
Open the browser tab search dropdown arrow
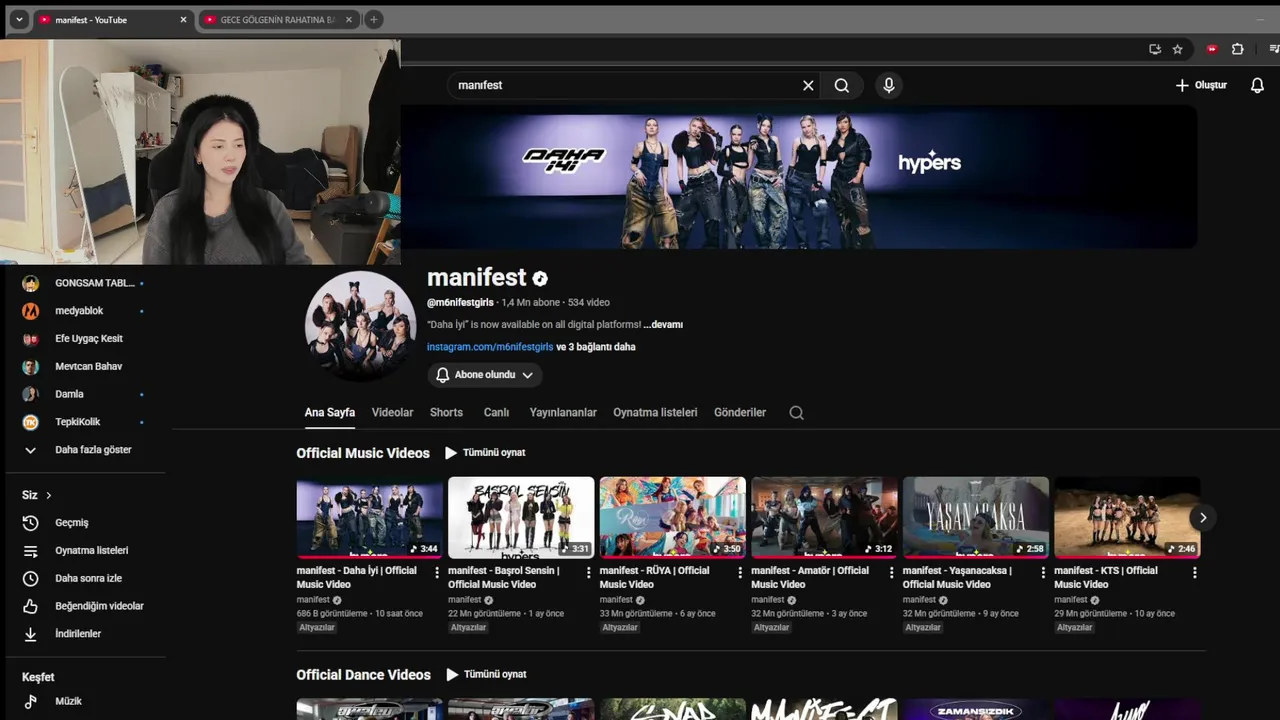(x=19, y=20)
